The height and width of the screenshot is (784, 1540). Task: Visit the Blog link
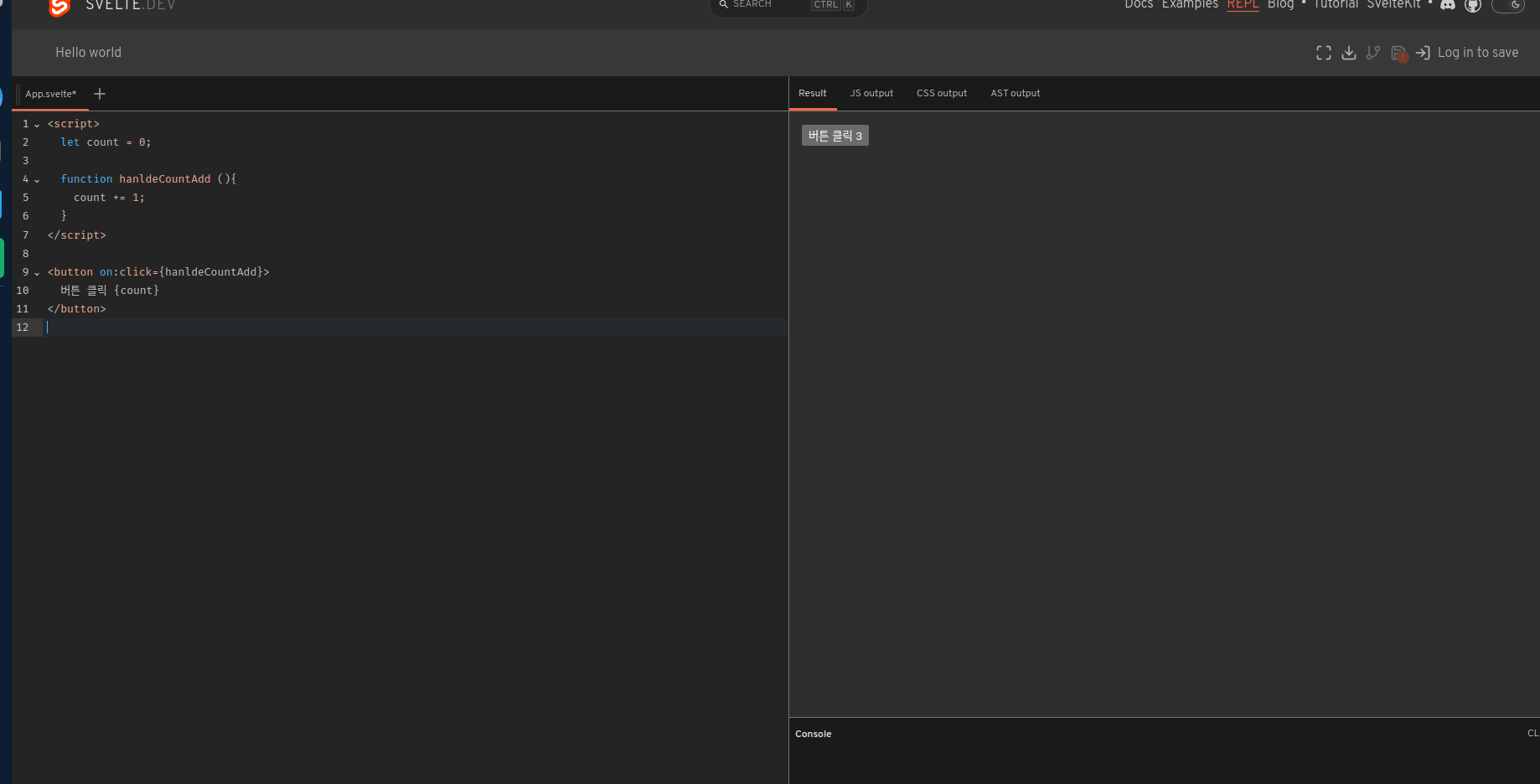tap(1280, 4)
